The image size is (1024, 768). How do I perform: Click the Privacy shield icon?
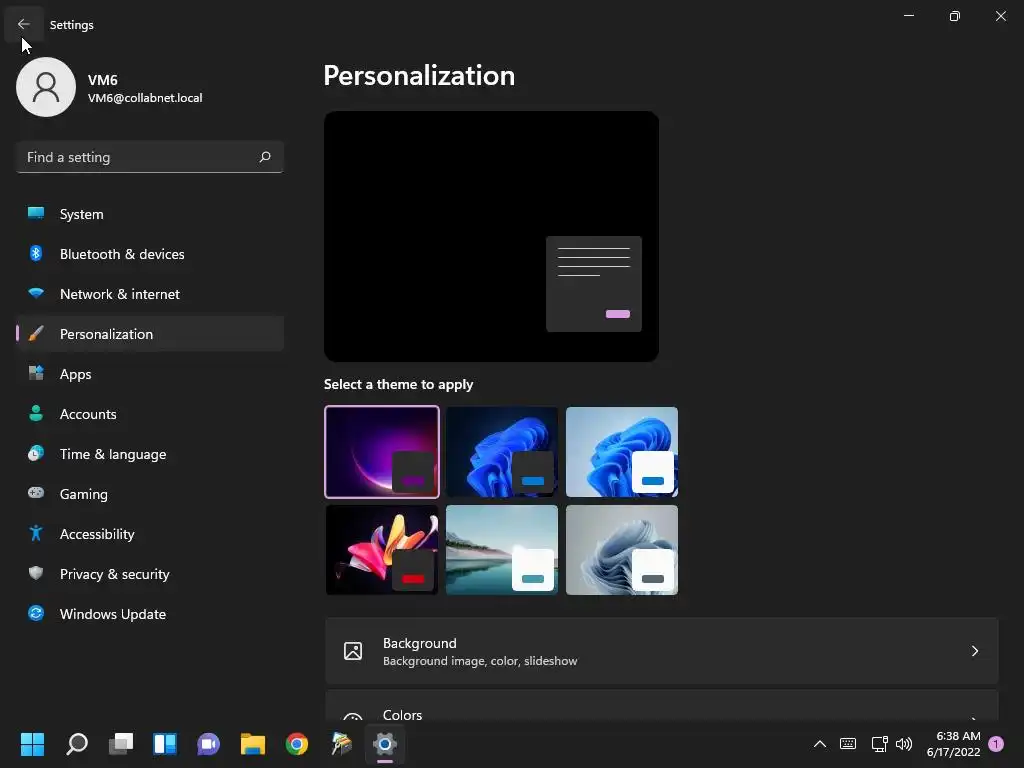[x=36, y=573]
